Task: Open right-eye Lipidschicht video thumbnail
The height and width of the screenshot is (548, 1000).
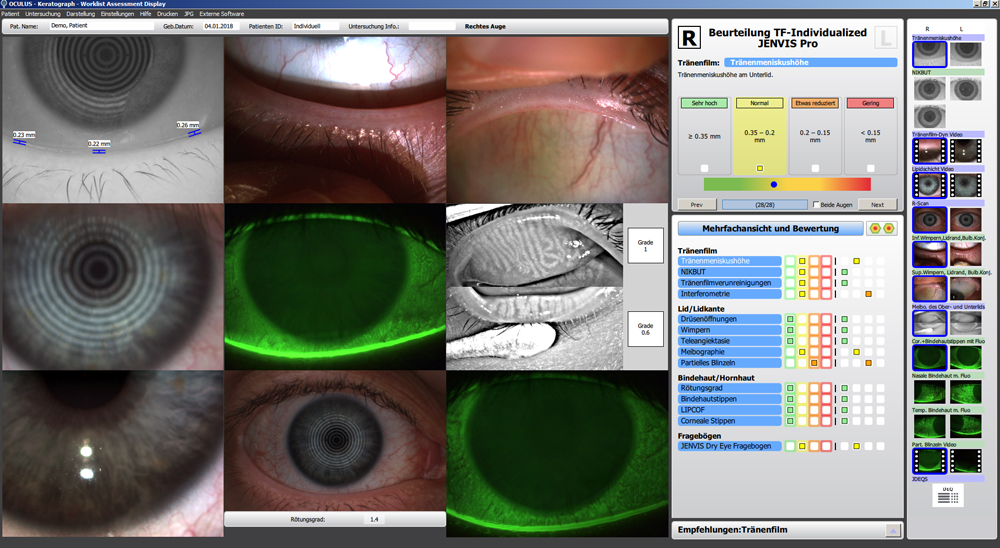Action: [929, 185]
